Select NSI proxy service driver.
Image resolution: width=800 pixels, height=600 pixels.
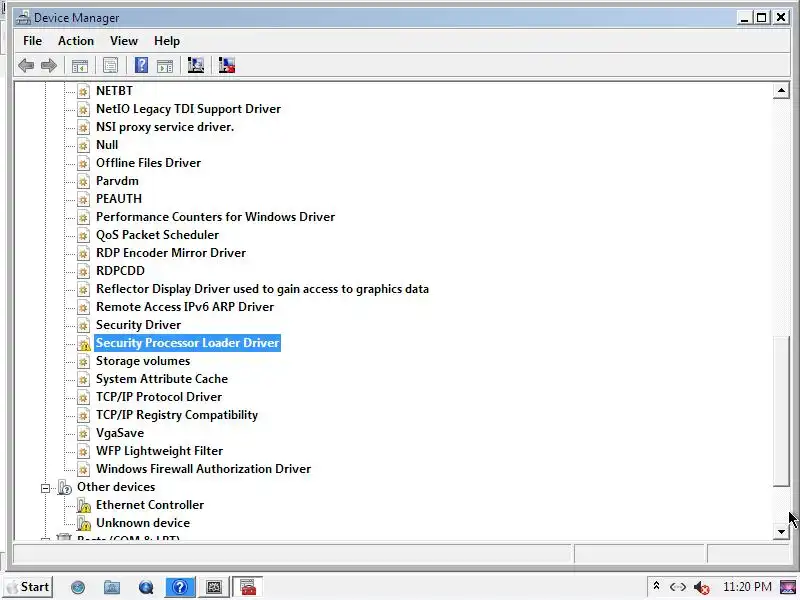(165, 127)
